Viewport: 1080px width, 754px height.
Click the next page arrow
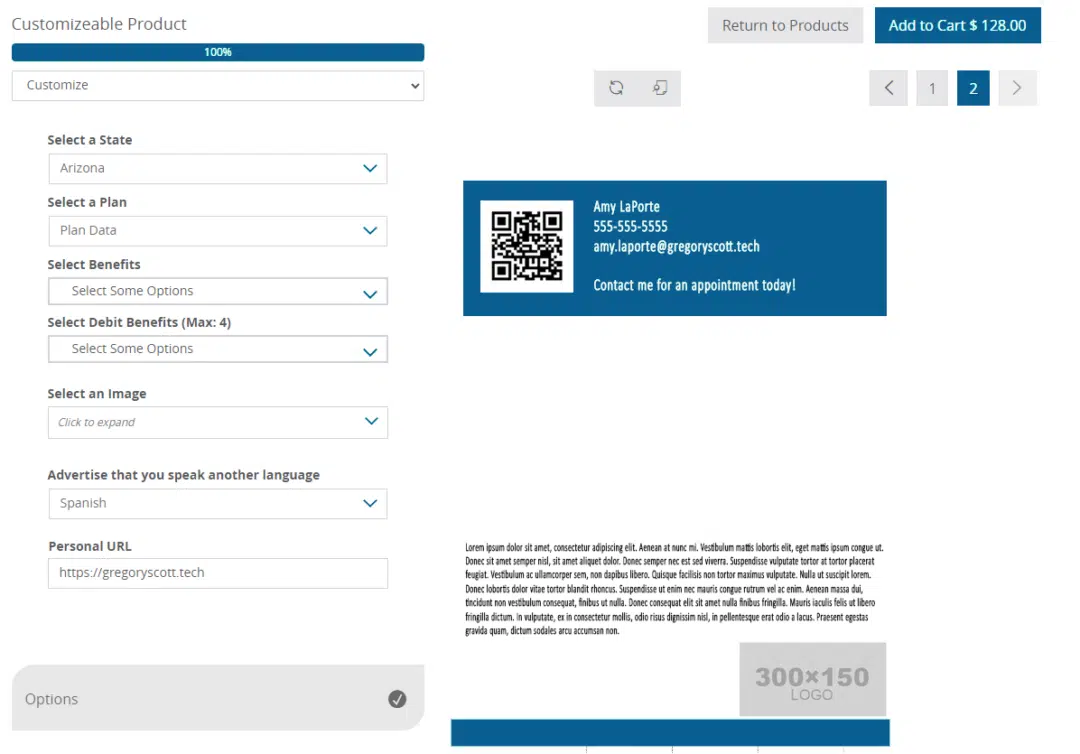pos(1017,88)
